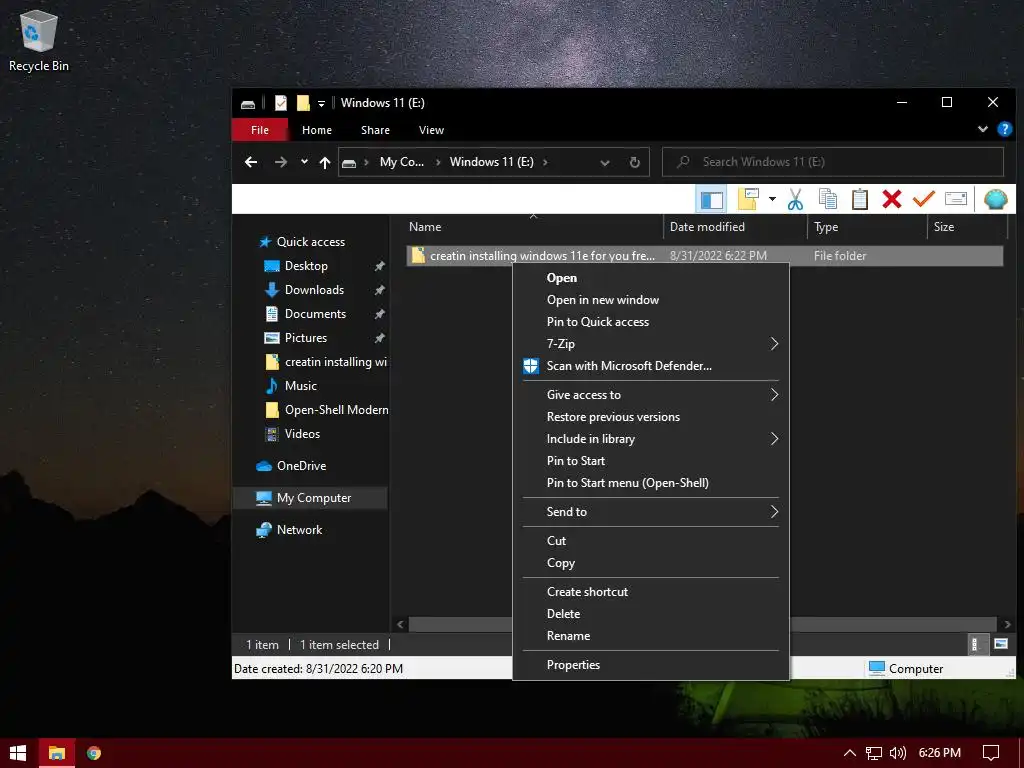
Task: Select Network in the sidebar
Action: 299,530
